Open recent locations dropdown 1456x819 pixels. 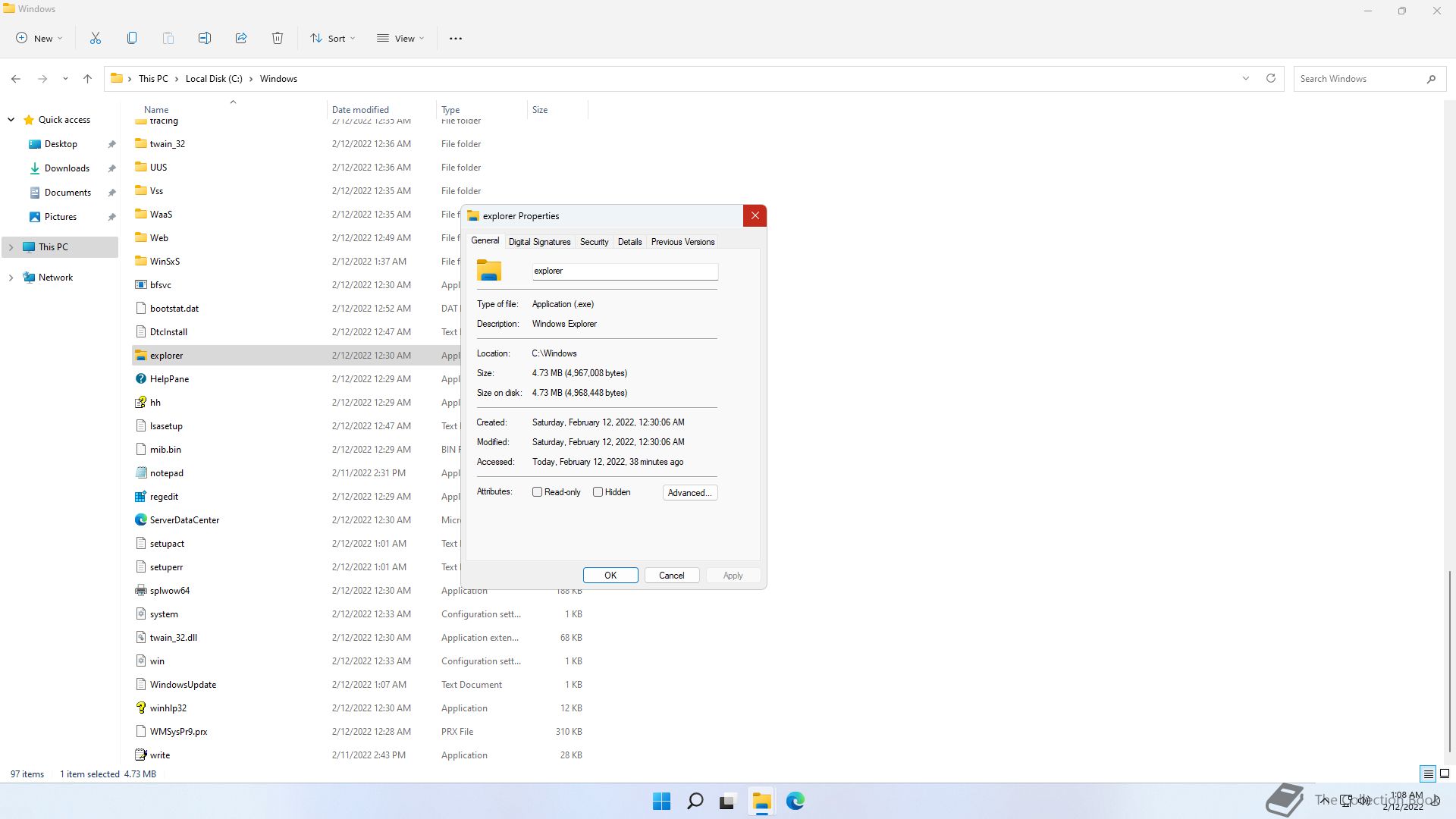65,79
